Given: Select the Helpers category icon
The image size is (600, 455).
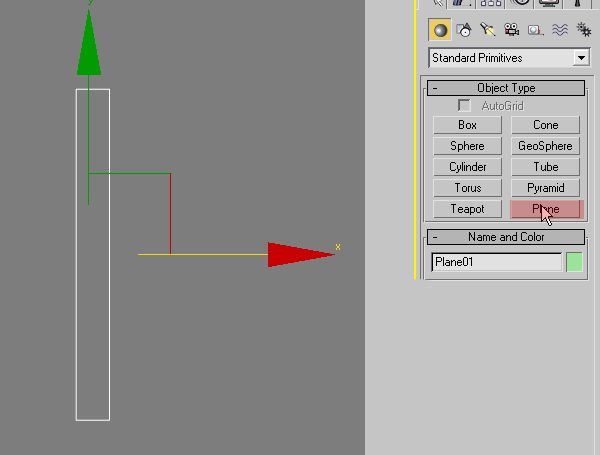Looking at the screenshot, I should (x=535, y=30).
